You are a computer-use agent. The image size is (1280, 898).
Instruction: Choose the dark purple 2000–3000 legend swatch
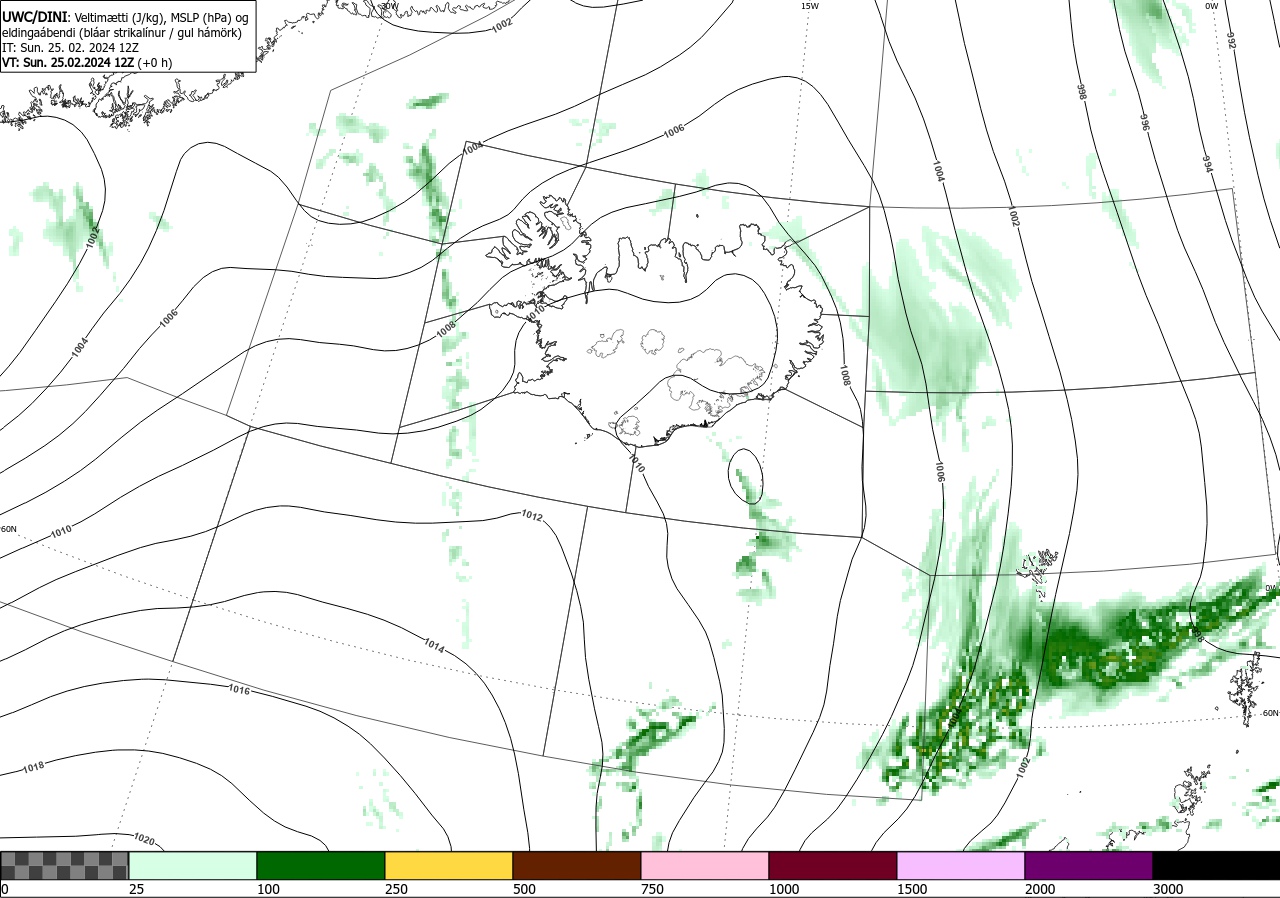1089,865
